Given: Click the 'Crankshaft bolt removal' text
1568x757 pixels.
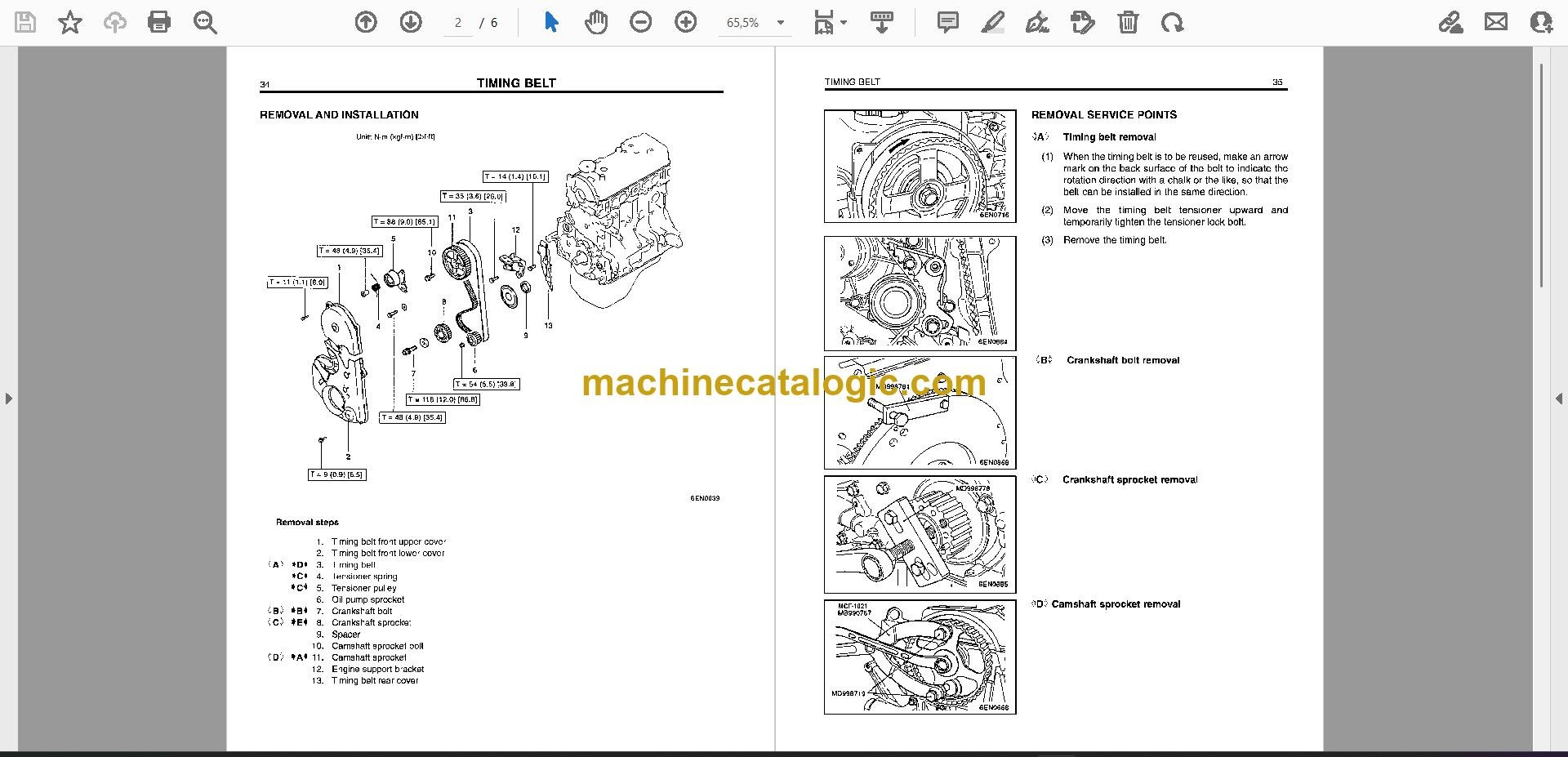Looking at the screenshot, I should tap(1123, 360).
